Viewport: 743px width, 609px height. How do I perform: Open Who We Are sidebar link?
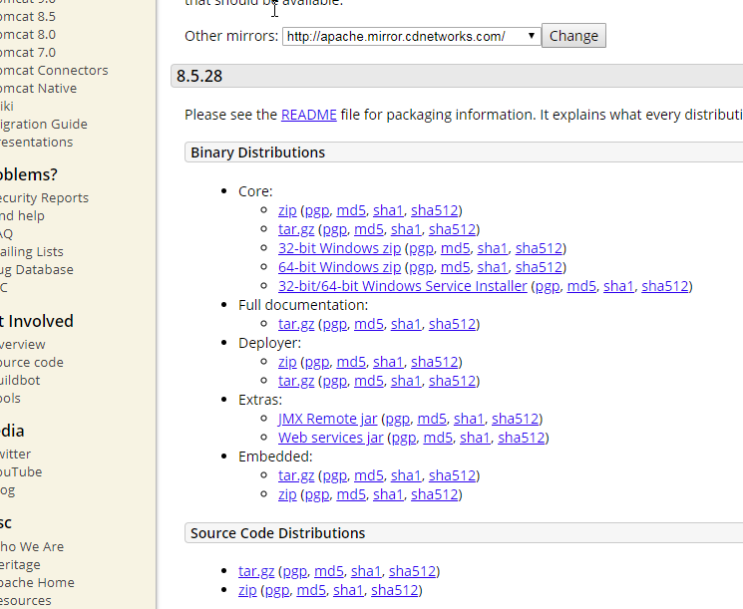[32, 547]
